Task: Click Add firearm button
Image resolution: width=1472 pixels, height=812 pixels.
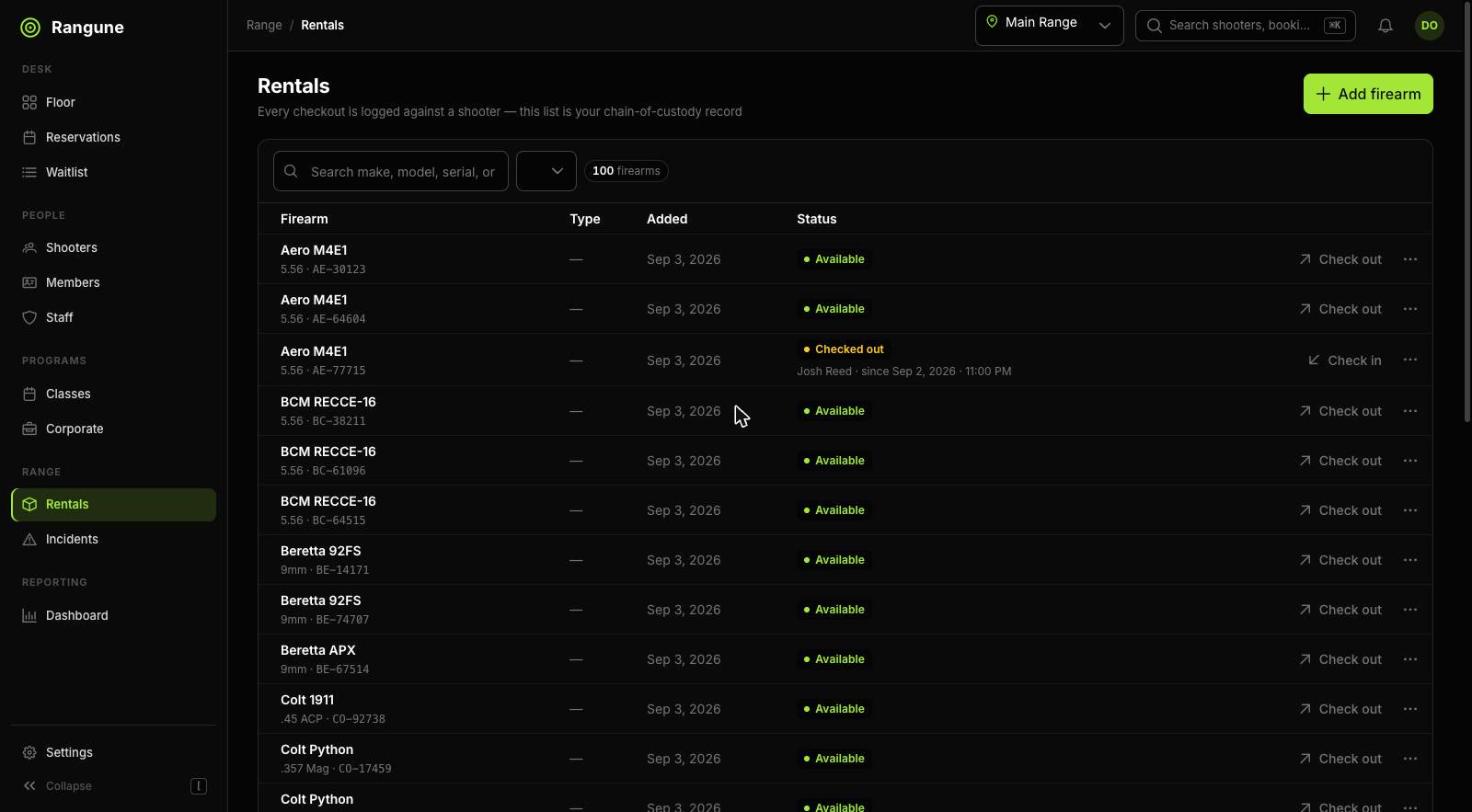Action: click(x=1368, y=94)
